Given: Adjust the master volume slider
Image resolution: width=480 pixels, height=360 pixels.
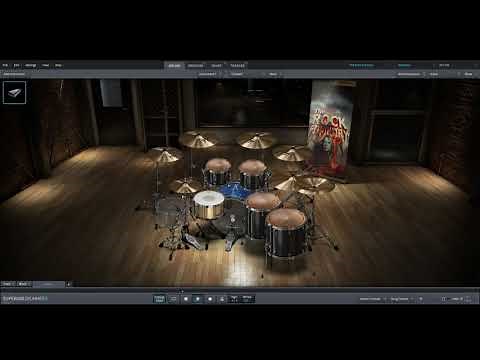Looking at the screenshot, I should [x=457, y=299].
